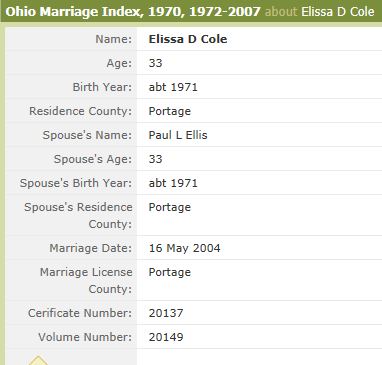This screenshot has height=365, width=382.
Task: Click the 'Spouse's Name:' field label
Action: click(87, 135)
